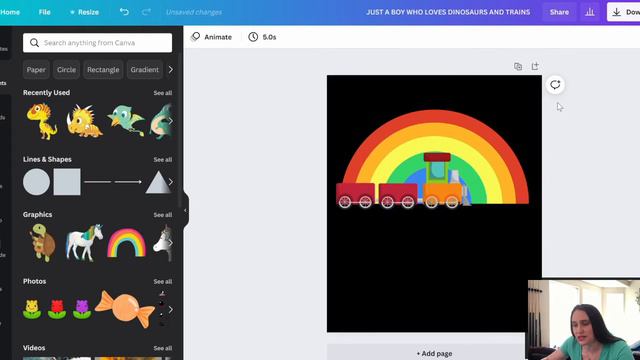640x360 pixels.
Task: Click the Search anything from Canva field
Action: point(98,43)
